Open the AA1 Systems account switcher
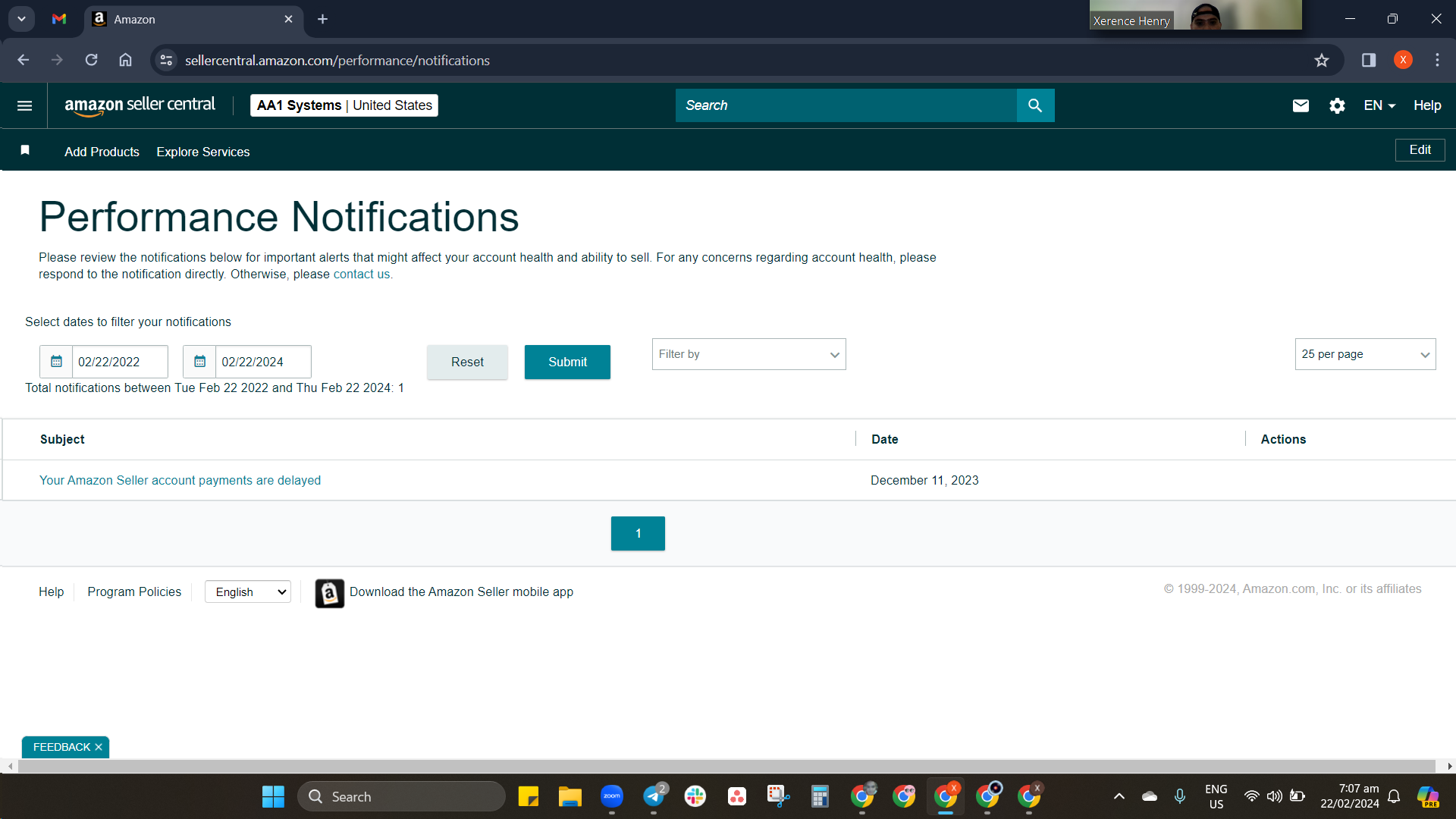Image resolution: width=1456 pixels, height=819 pixels. [344, 105]
